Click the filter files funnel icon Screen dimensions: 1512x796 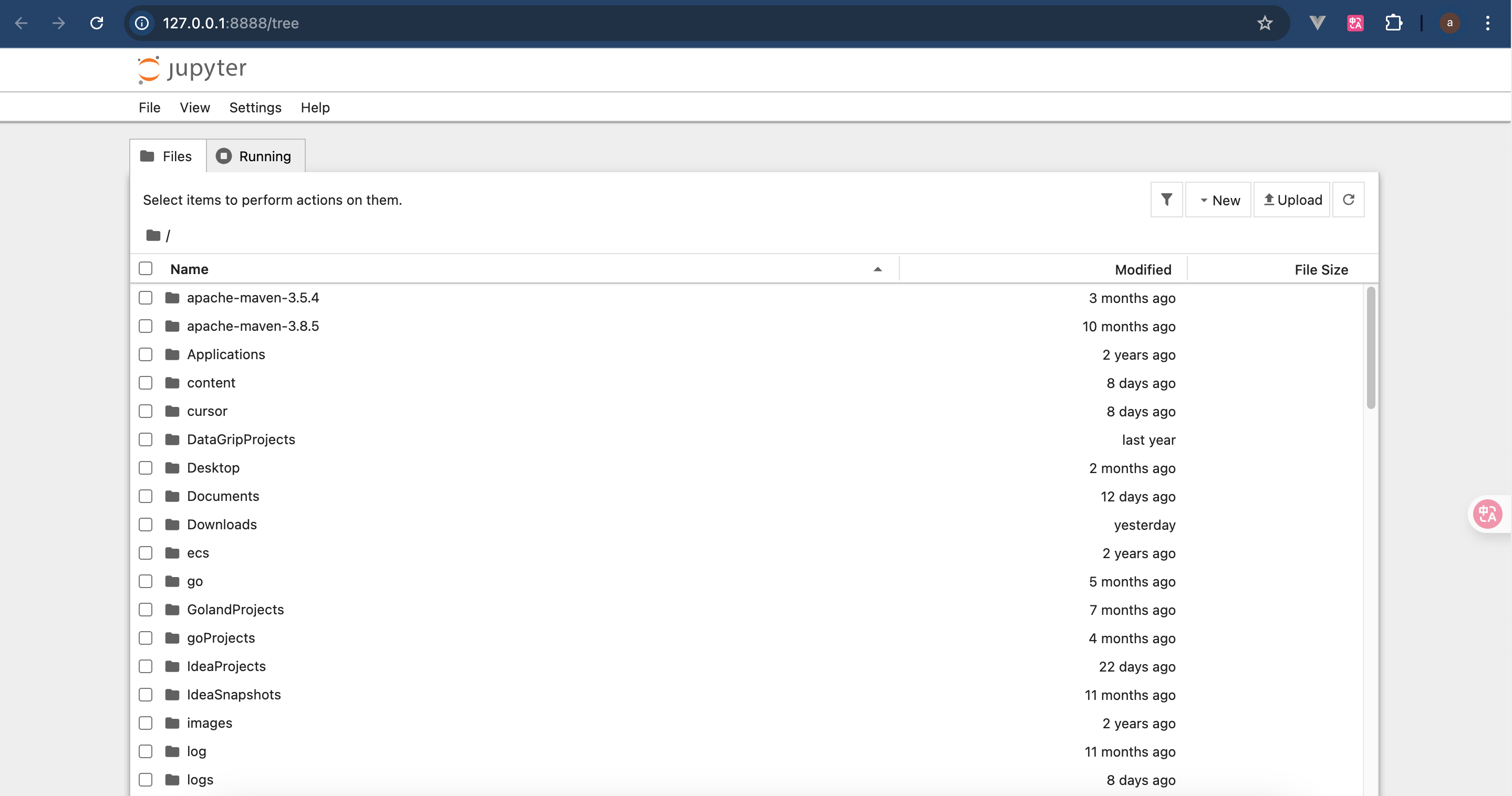[x=1166, y=200]
